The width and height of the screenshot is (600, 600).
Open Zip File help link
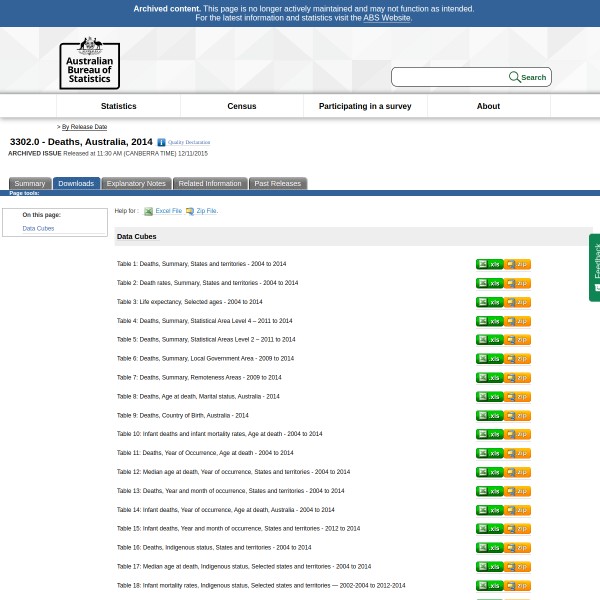click(206, 211)
